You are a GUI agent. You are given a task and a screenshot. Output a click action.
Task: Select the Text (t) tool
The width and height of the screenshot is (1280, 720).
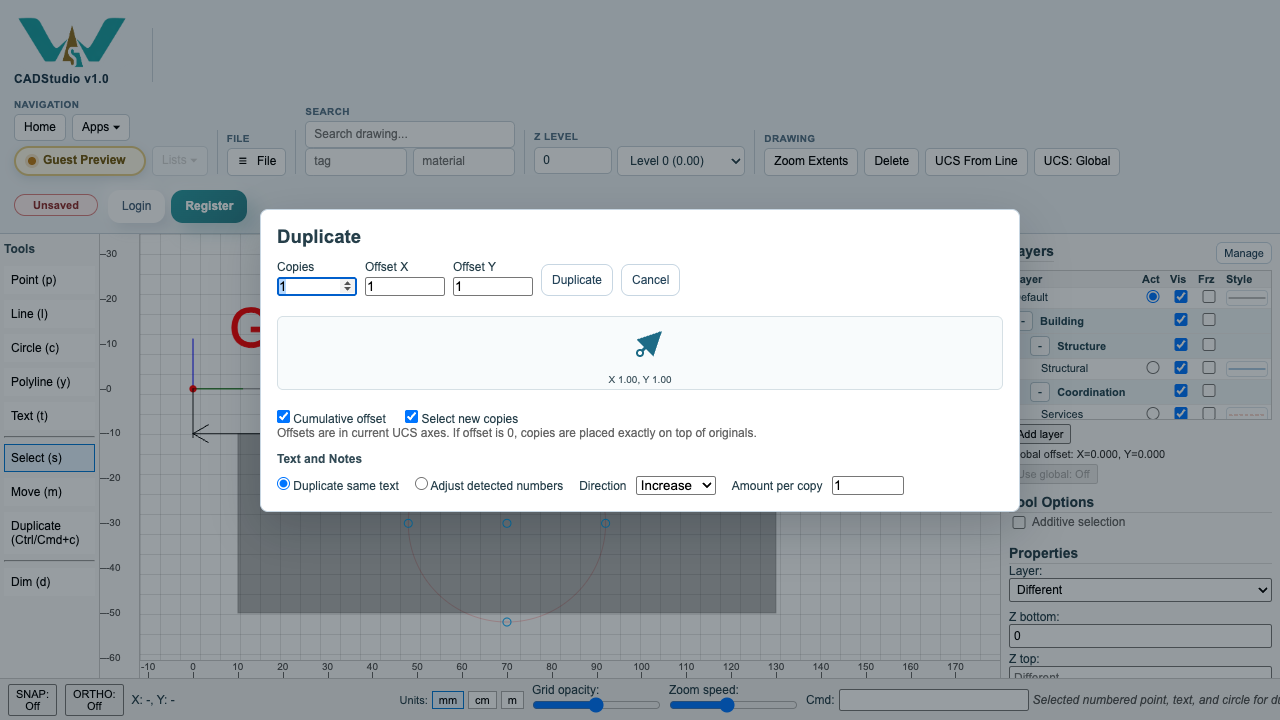pos(49,416)
